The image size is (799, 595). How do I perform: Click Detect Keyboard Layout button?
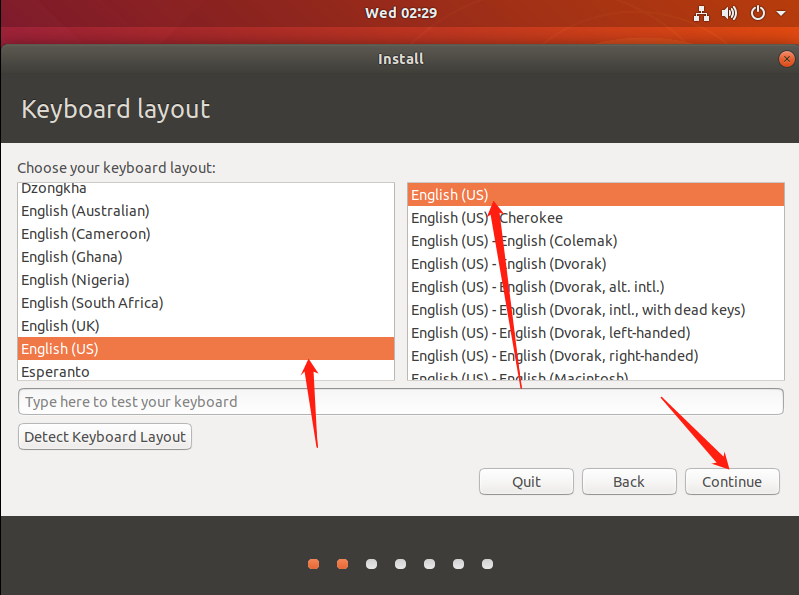coord(105,437)
